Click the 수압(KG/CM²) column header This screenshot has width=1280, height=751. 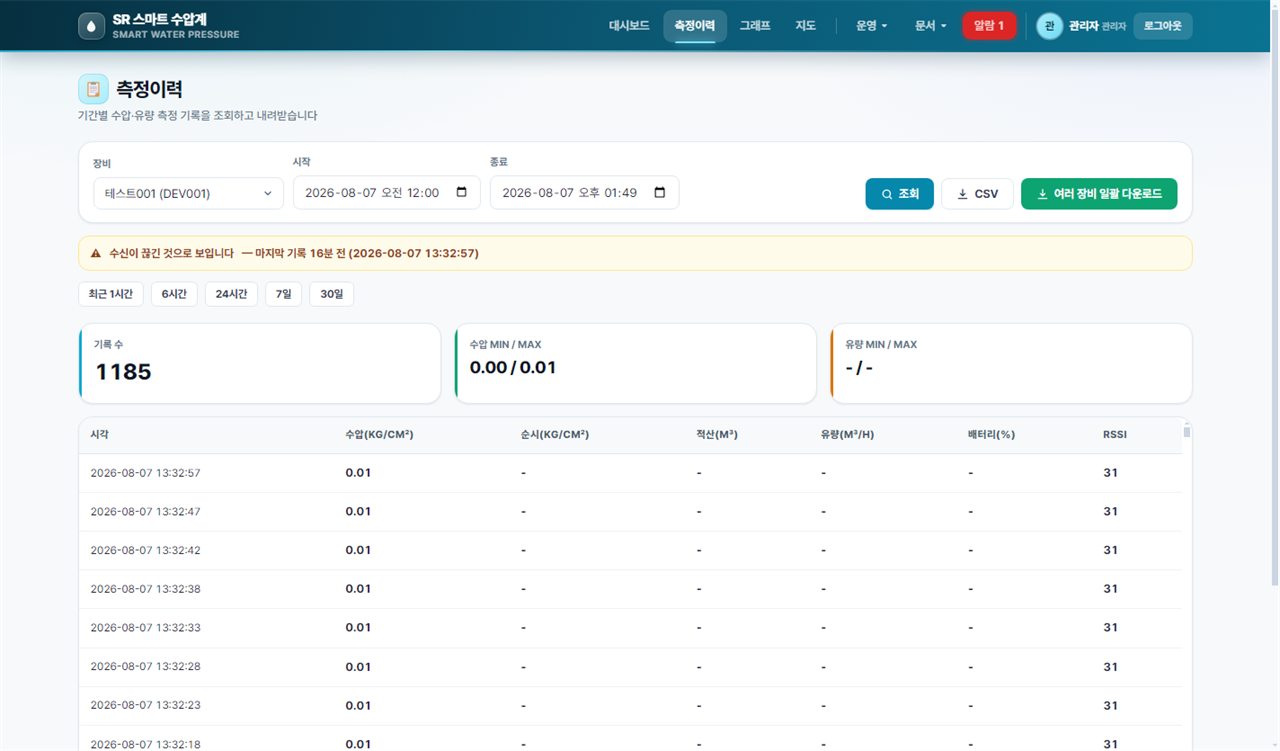[380, 435]
